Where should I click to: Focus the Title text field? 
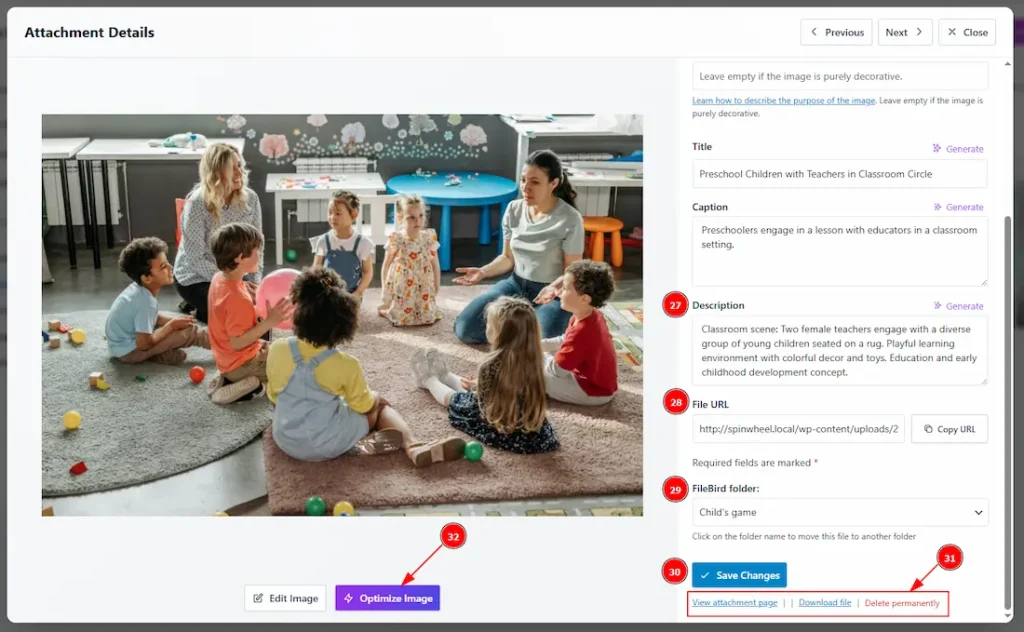coord(840,174)
